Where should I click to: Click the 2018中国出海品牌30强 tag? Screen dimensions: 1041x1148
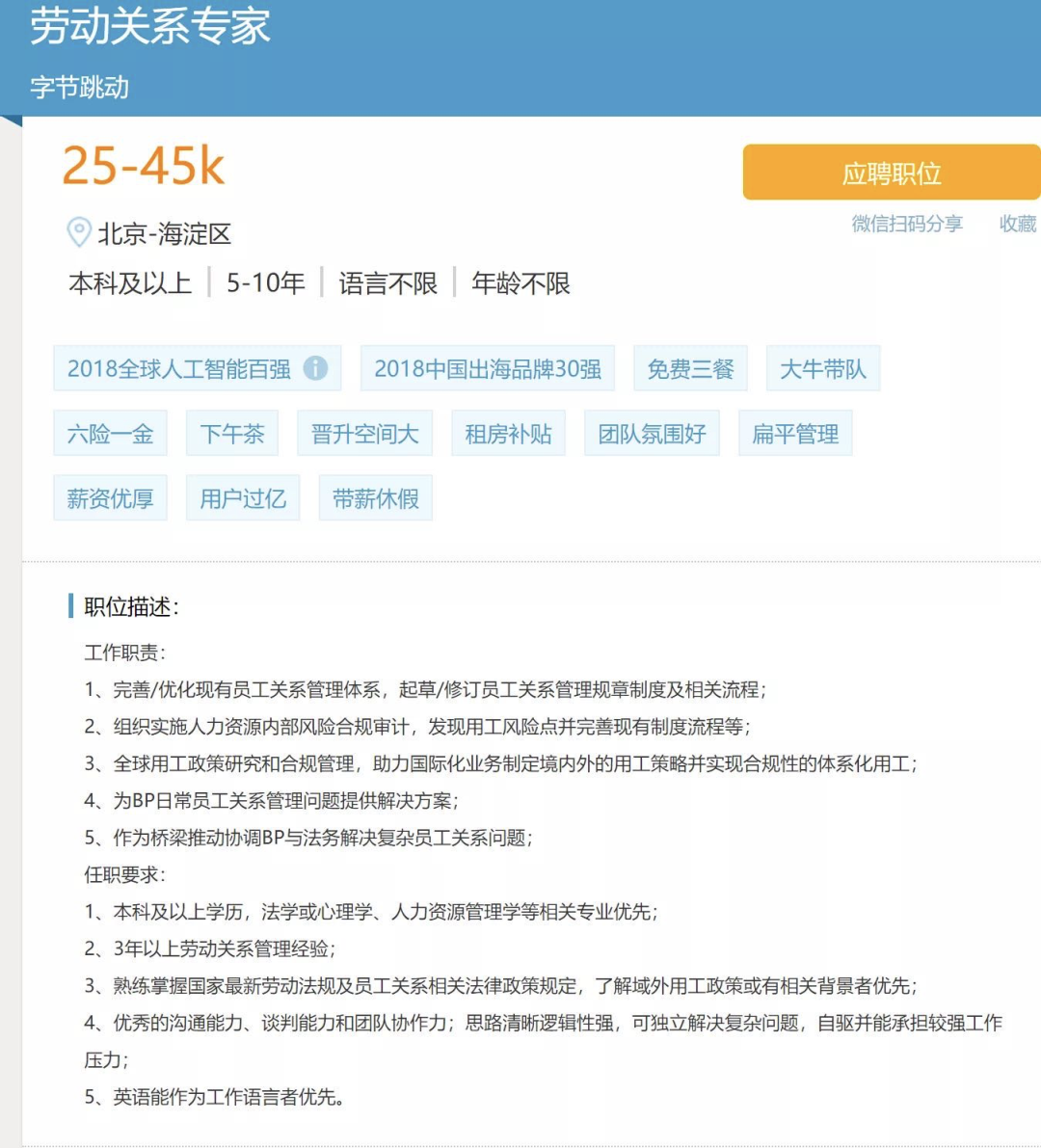[x=487, y=367]
